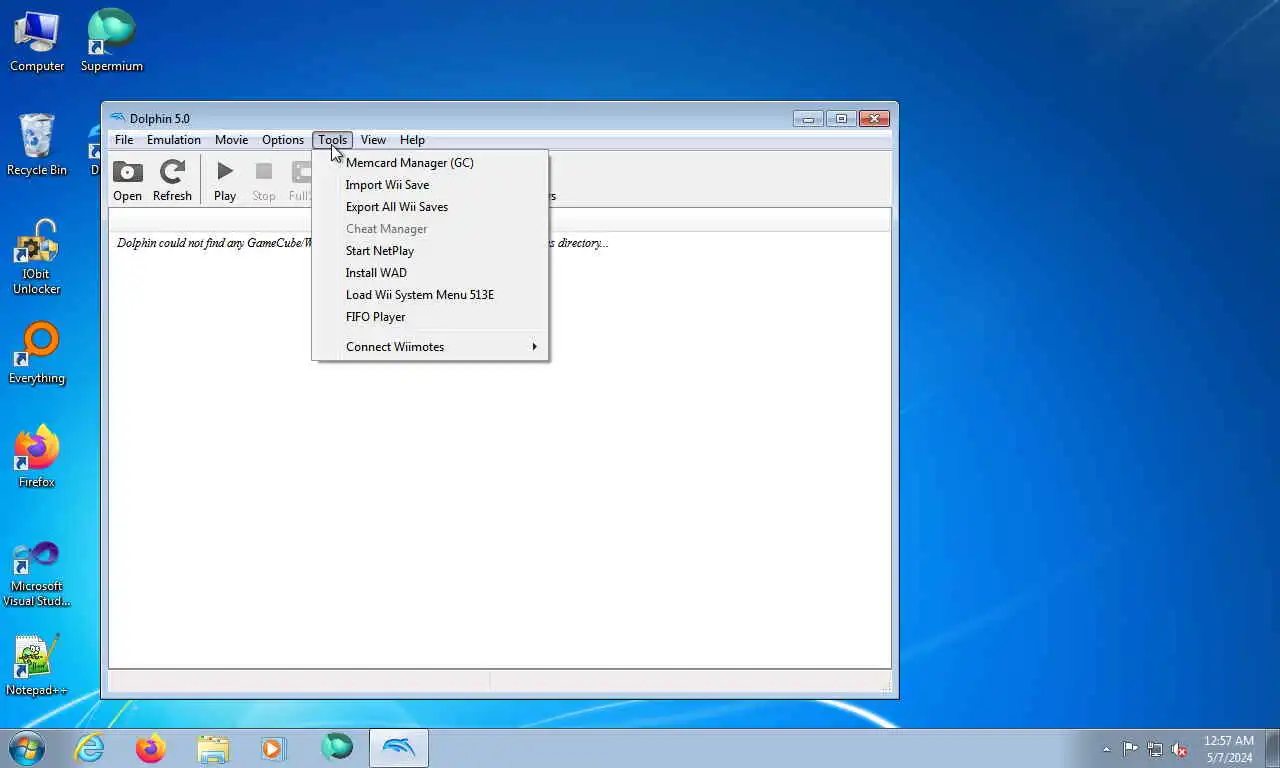Open the Movie menu
This screenshot has height=768, width=1280.
pyautogui.click(x=231, y=140)
